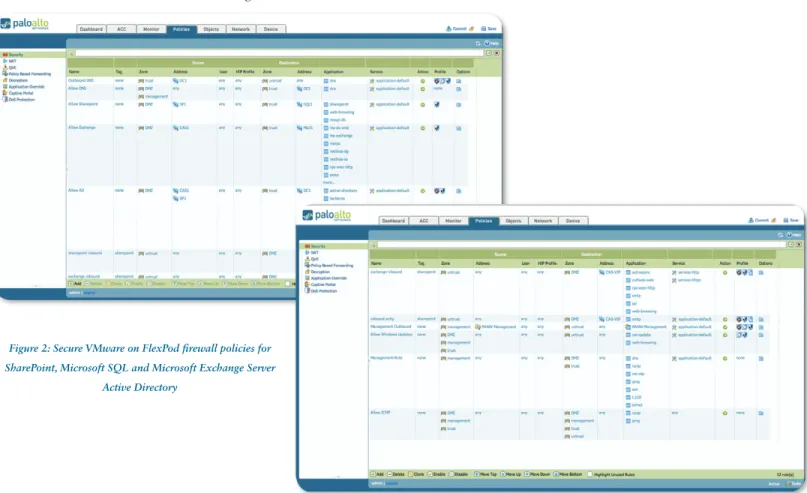807x493 pixels.
Task: Open Decryption policies in front window
Action: coord(317,272)
